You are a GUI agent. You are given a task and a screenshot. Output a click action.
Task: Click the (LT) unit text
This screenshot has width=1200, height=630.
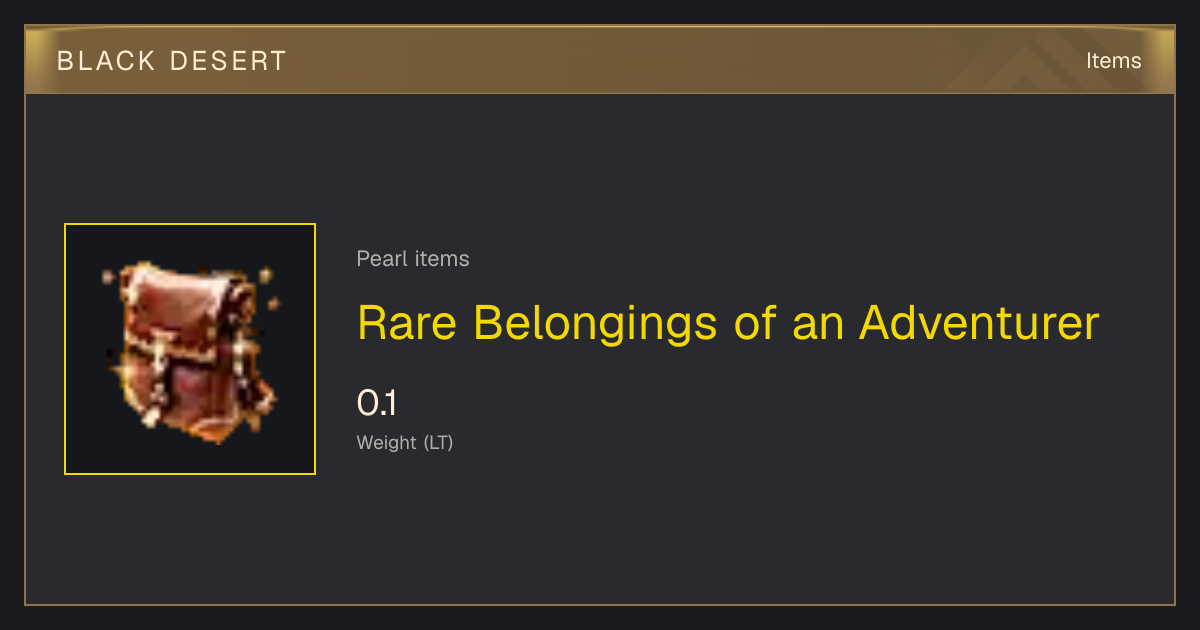pyautogui.click(x=438, y=442)
